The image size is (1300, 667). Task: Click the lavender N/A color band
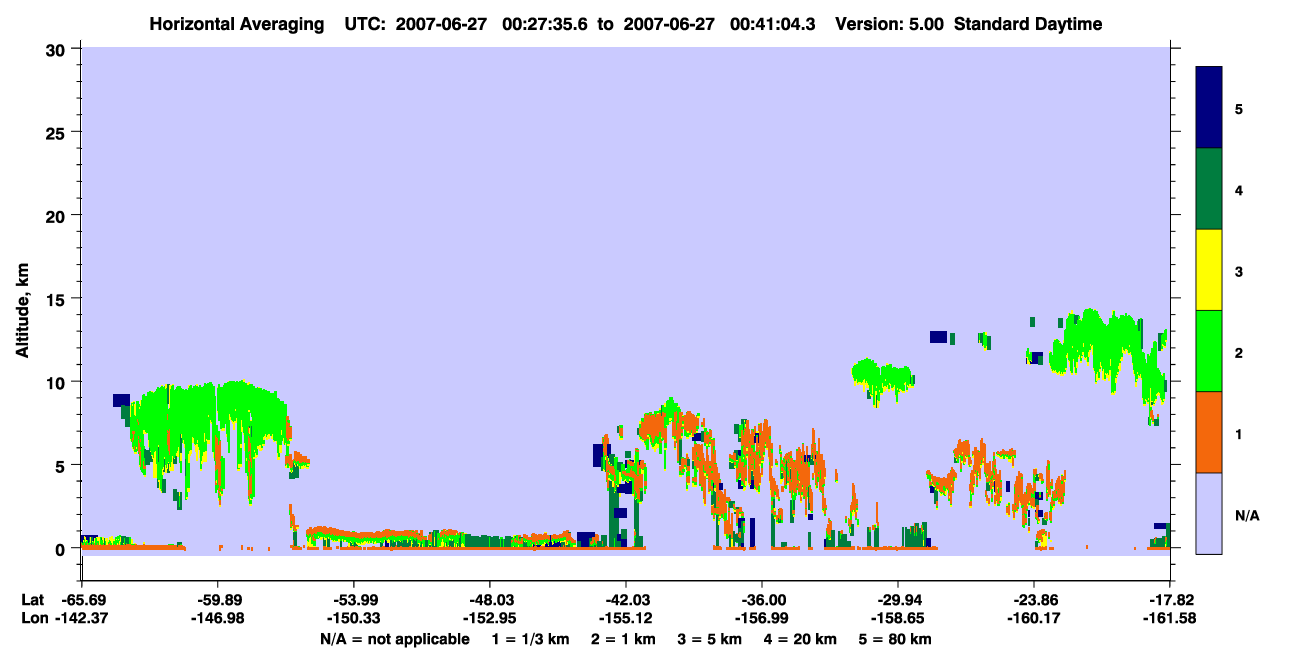[x=1209, y=513]
